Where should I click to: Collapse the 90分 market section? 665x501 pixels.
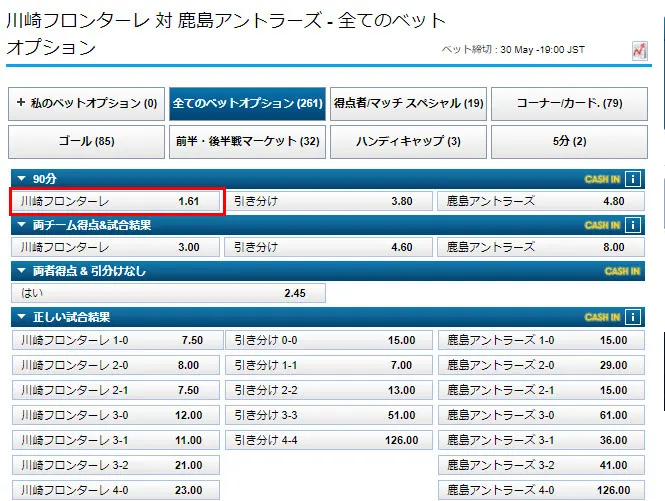(x=21, y=179)
